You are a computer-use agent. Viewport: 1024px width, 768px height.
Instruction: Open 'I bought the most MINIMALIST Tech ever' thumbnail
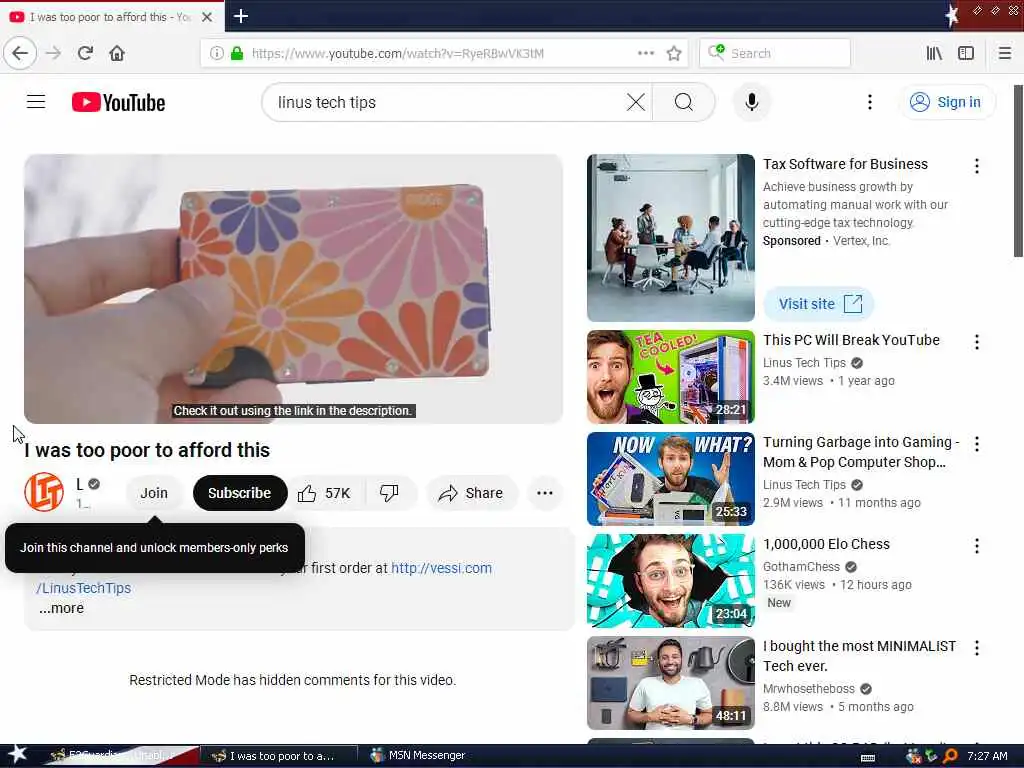click(x=671, y=682)
